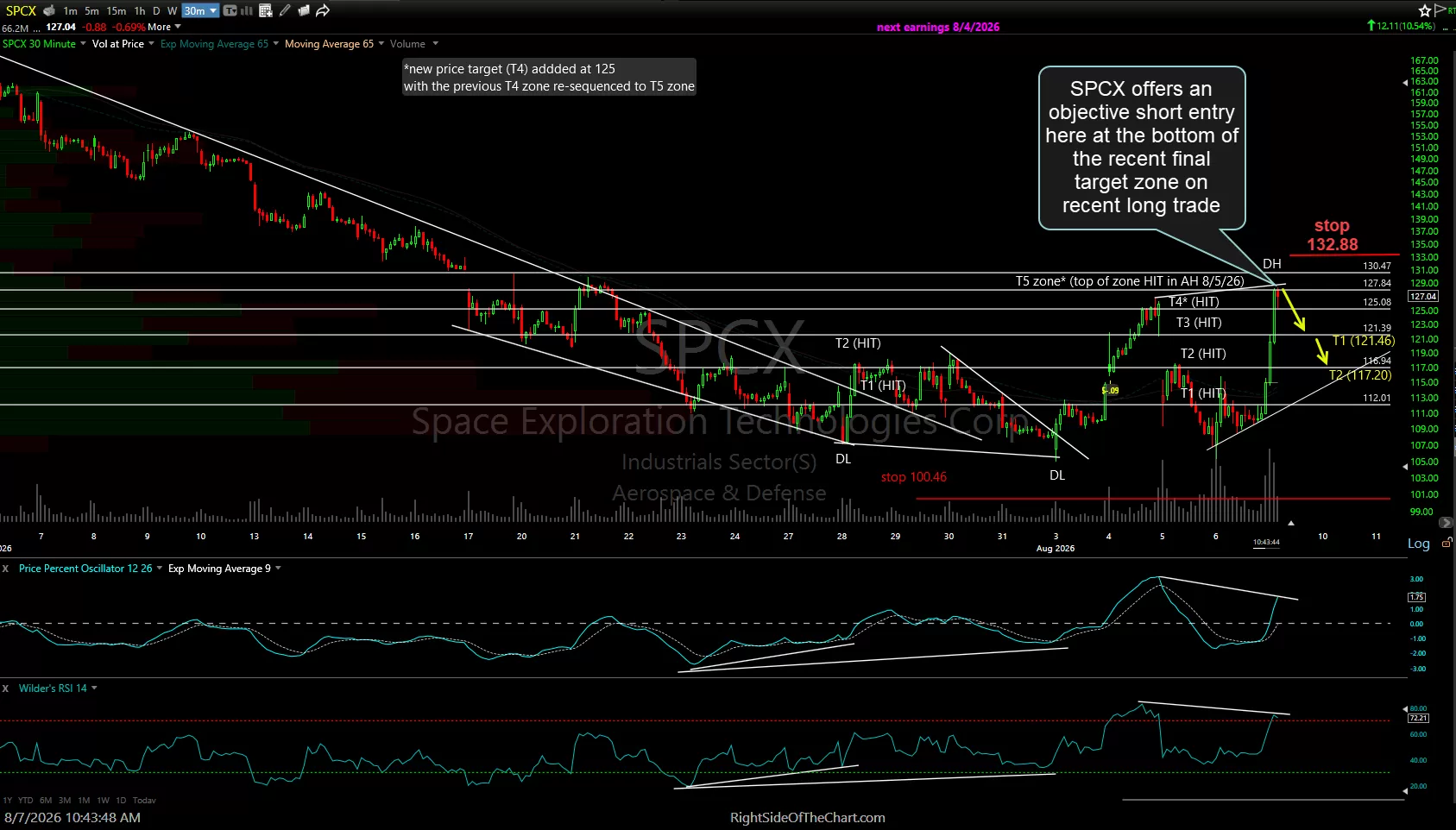This screenshot has height=830, width=1456.
Task: Click the share arrow icon
Action: [x=323, y=10]
